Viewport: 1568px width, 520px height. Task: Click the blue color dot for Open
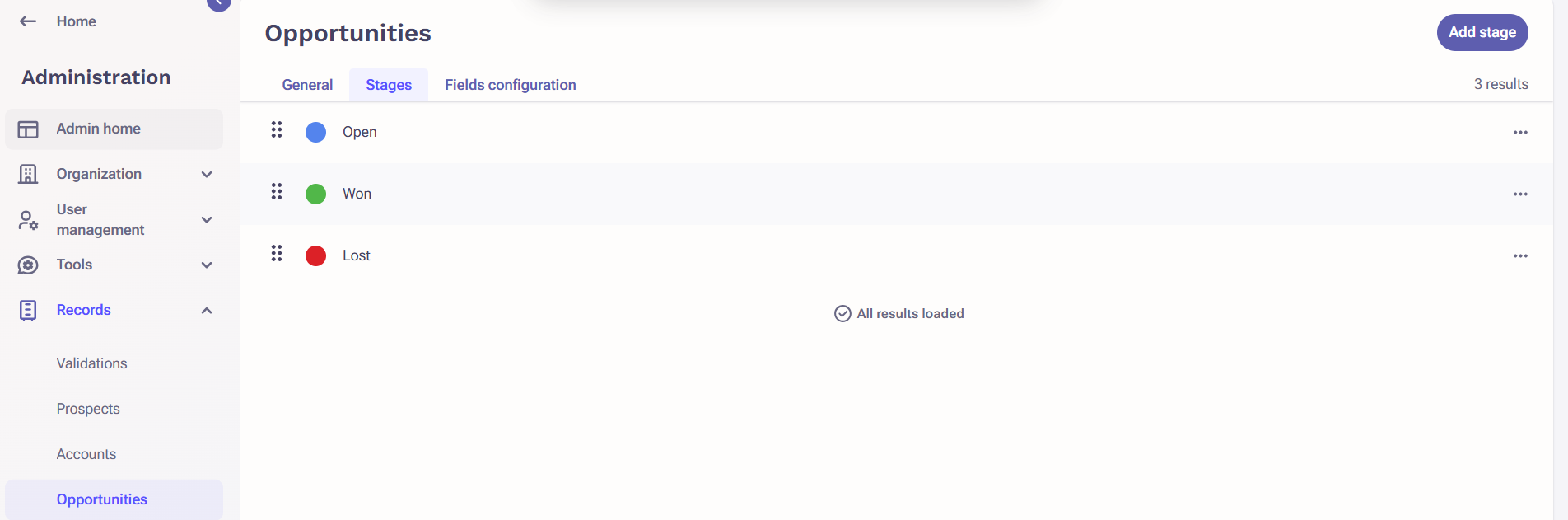click(x=315, y=132)
